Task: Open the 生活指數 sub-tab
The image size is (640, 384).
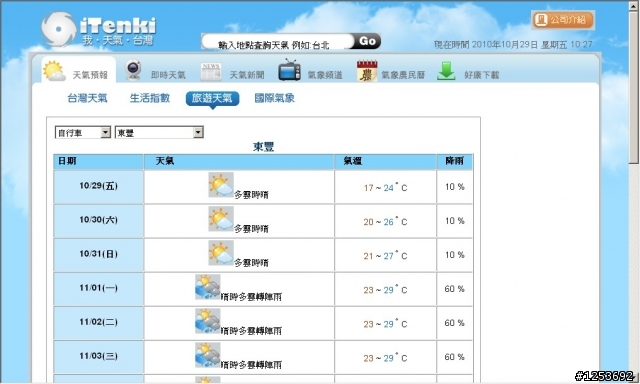Action: pos(150,98)
